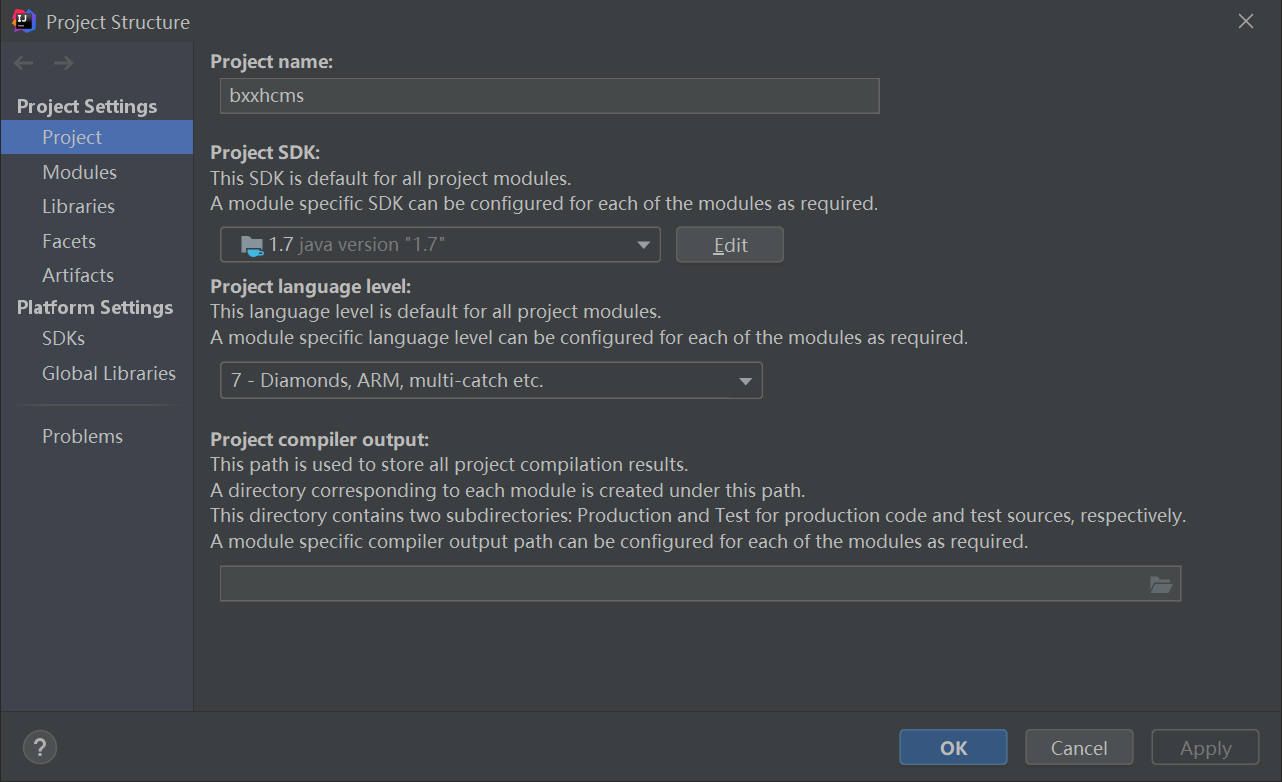The image size is (1282, 782).
Task: Navigate forward with the right arrow
Action: point(63,63)
